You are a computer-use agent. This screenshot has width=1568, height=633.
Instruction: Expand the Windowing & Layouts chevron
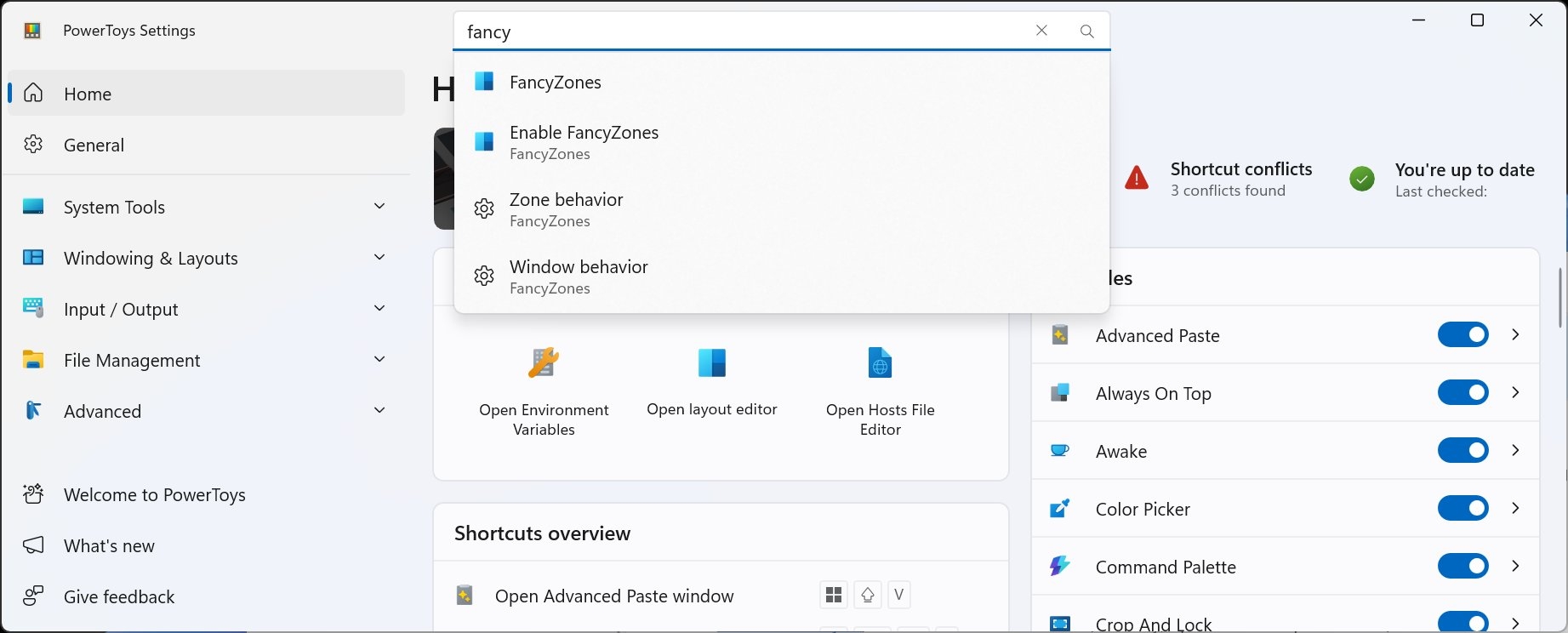[379, 257]
